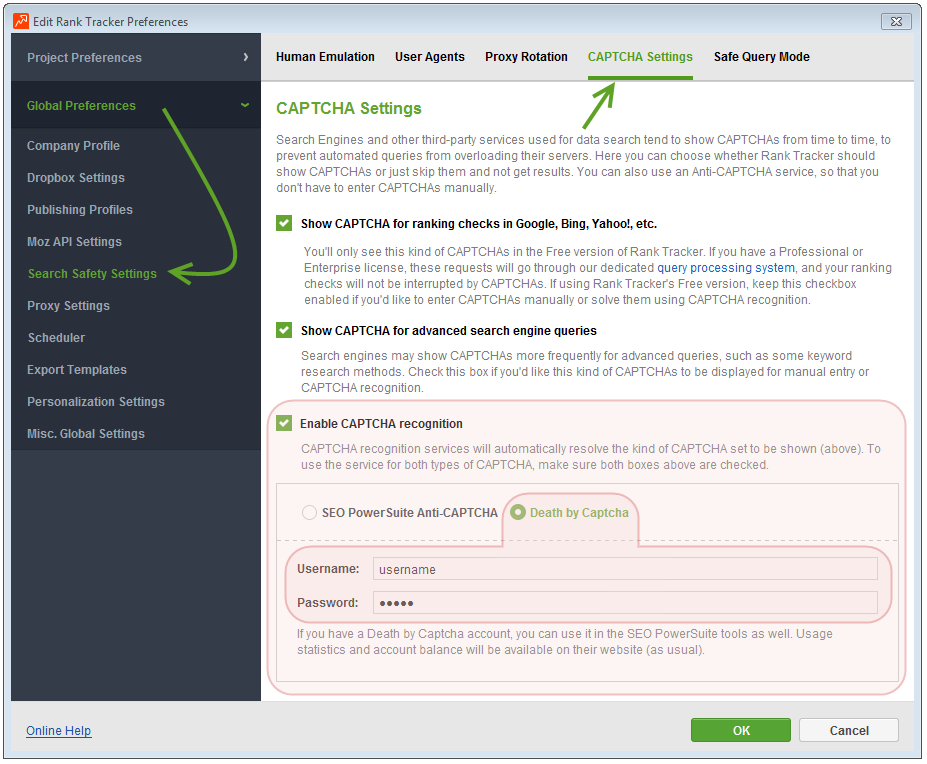The image size is (927, 764).
Task: Open Dropbox Settings
Action: 76,177
